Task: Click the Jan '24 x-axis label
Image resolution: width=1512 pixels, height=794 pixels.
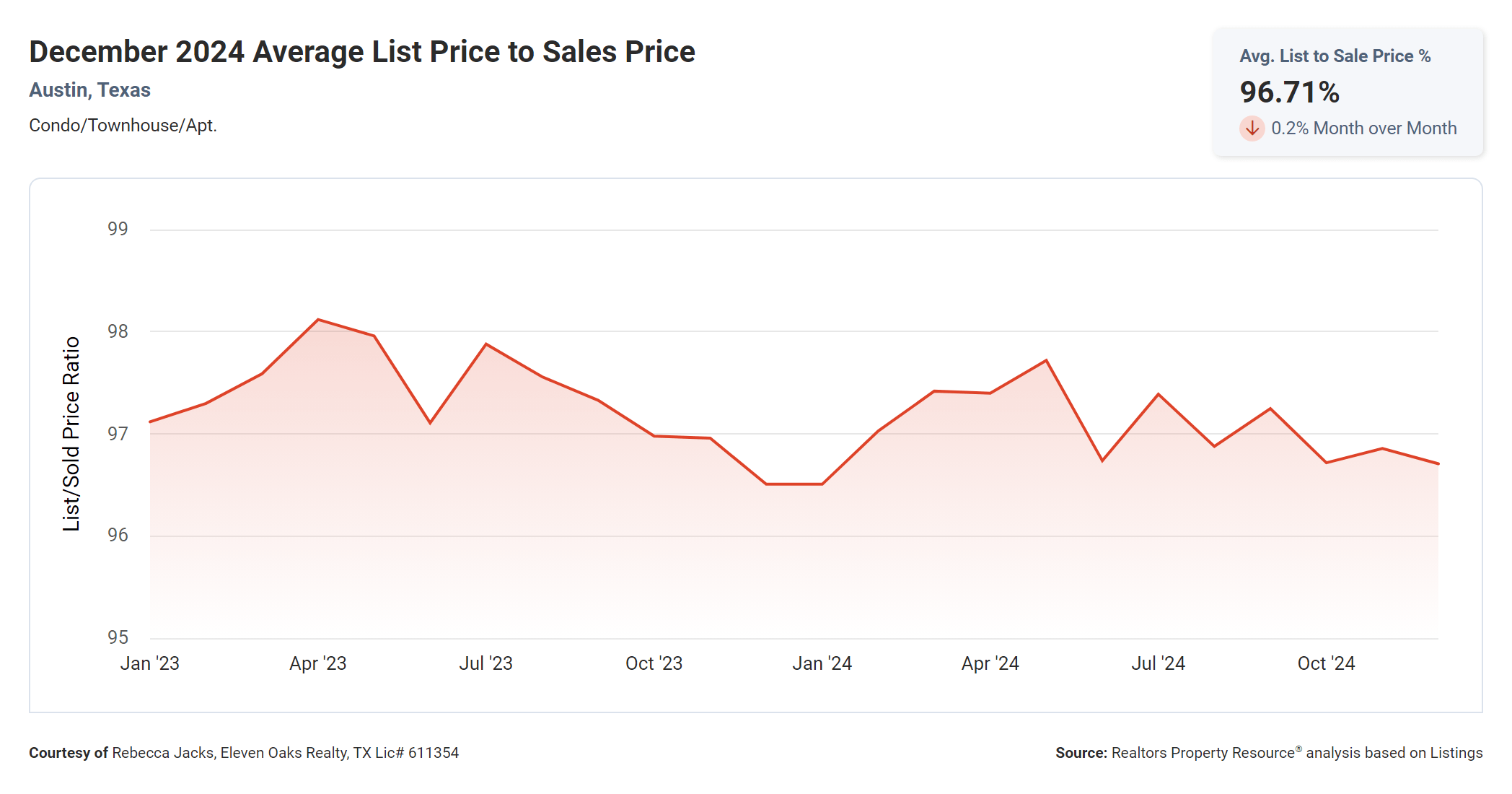Action: [x=822, y=663]
